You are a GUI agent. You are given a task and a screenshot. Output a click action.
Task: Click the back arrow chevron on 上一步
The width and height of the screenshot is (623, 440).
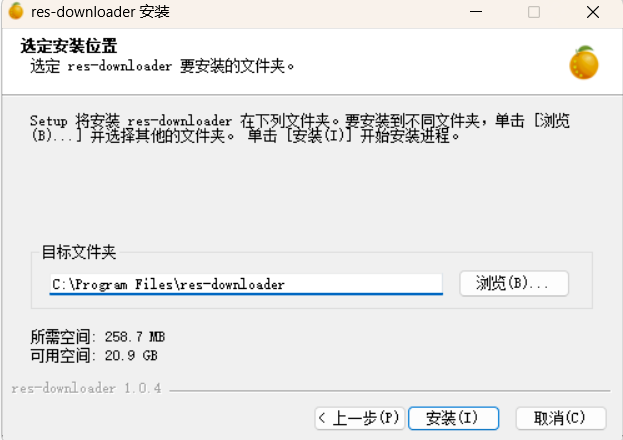point(322,418)
